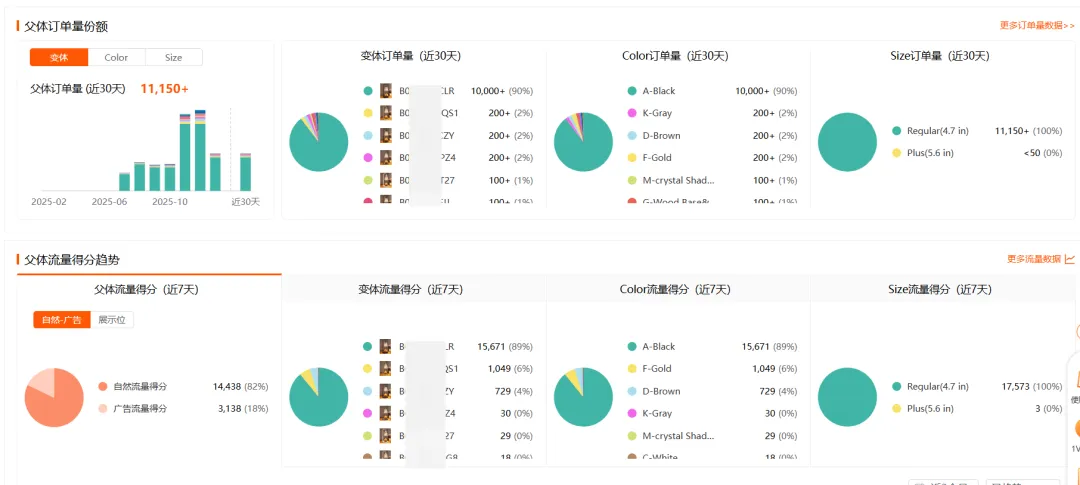Click the 2025-10 axis label on bar chart

(x=170, y=202)
